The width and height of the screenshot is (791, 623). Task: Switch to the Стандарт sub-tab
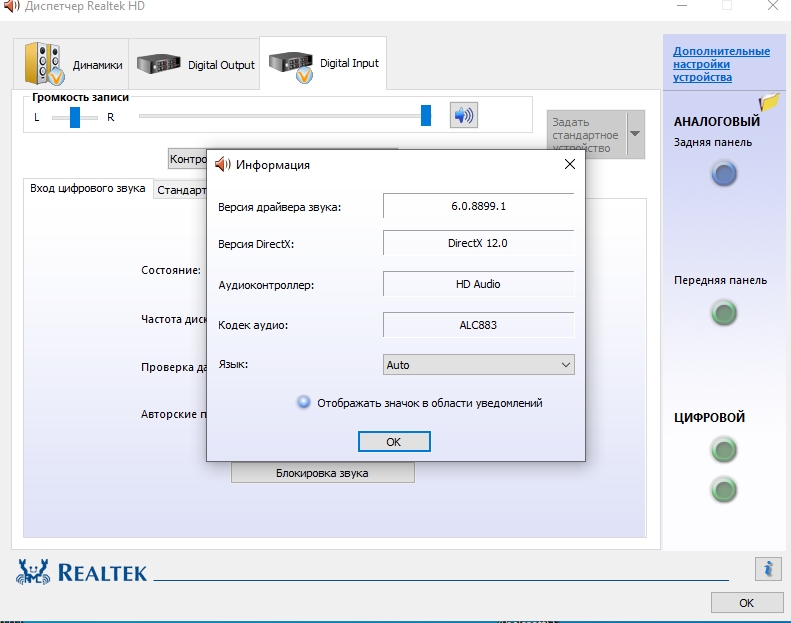[181, 190]
